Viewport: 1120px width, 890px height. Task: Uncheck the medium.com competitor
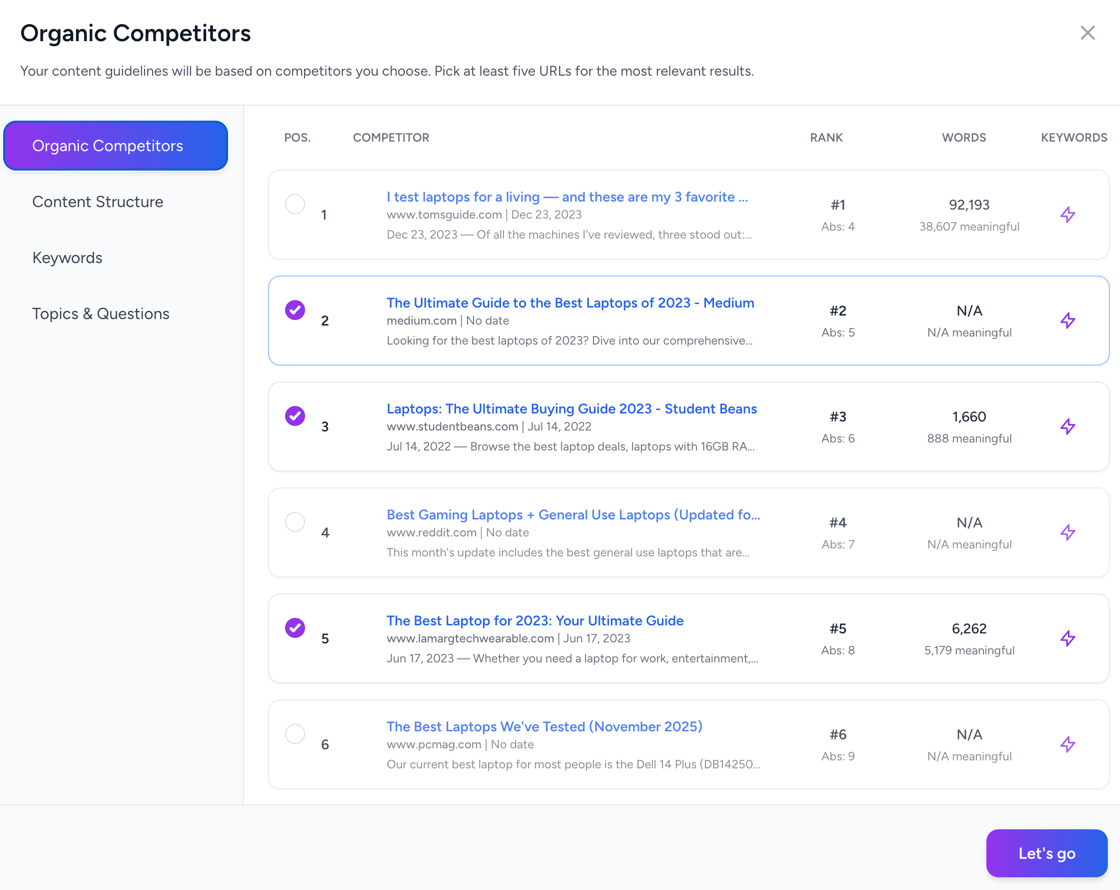(295, 310)
